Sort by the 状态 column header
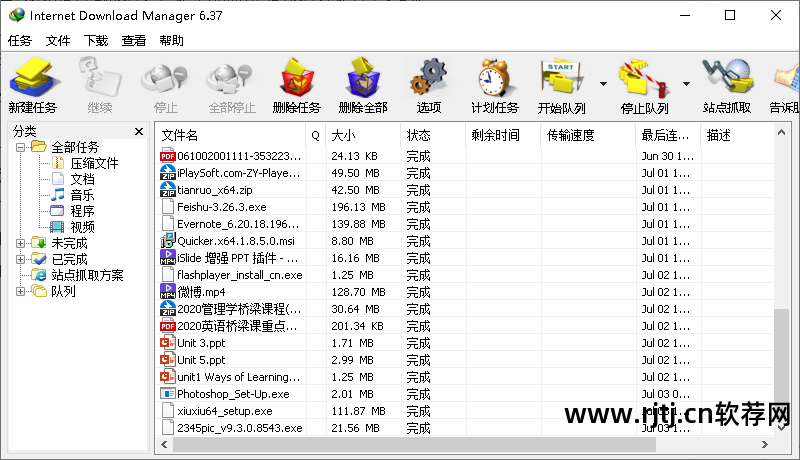800x460 pixels. [x=433, y=135]
